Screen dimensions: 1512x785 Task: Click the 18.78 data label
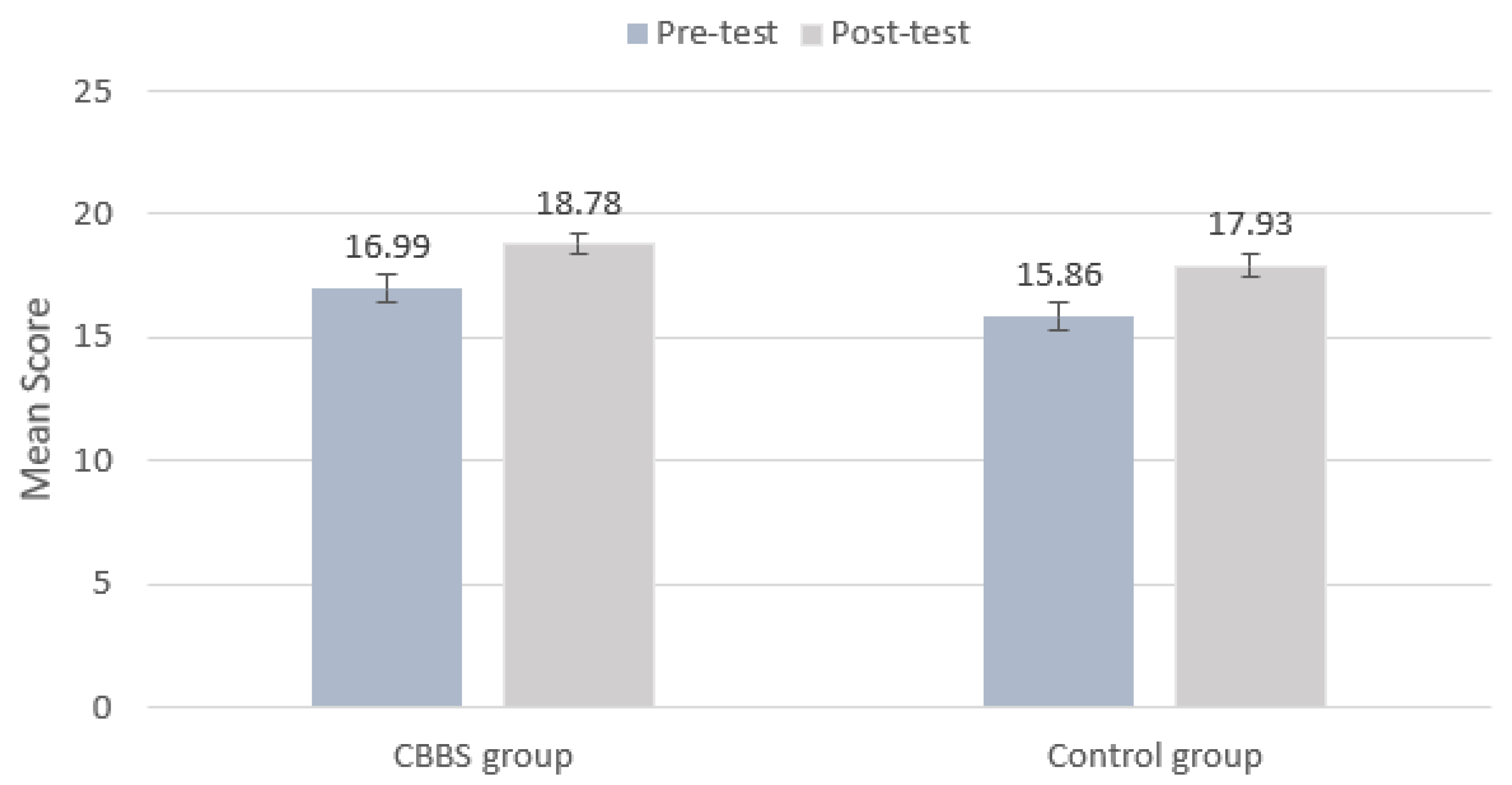point(579,204)
